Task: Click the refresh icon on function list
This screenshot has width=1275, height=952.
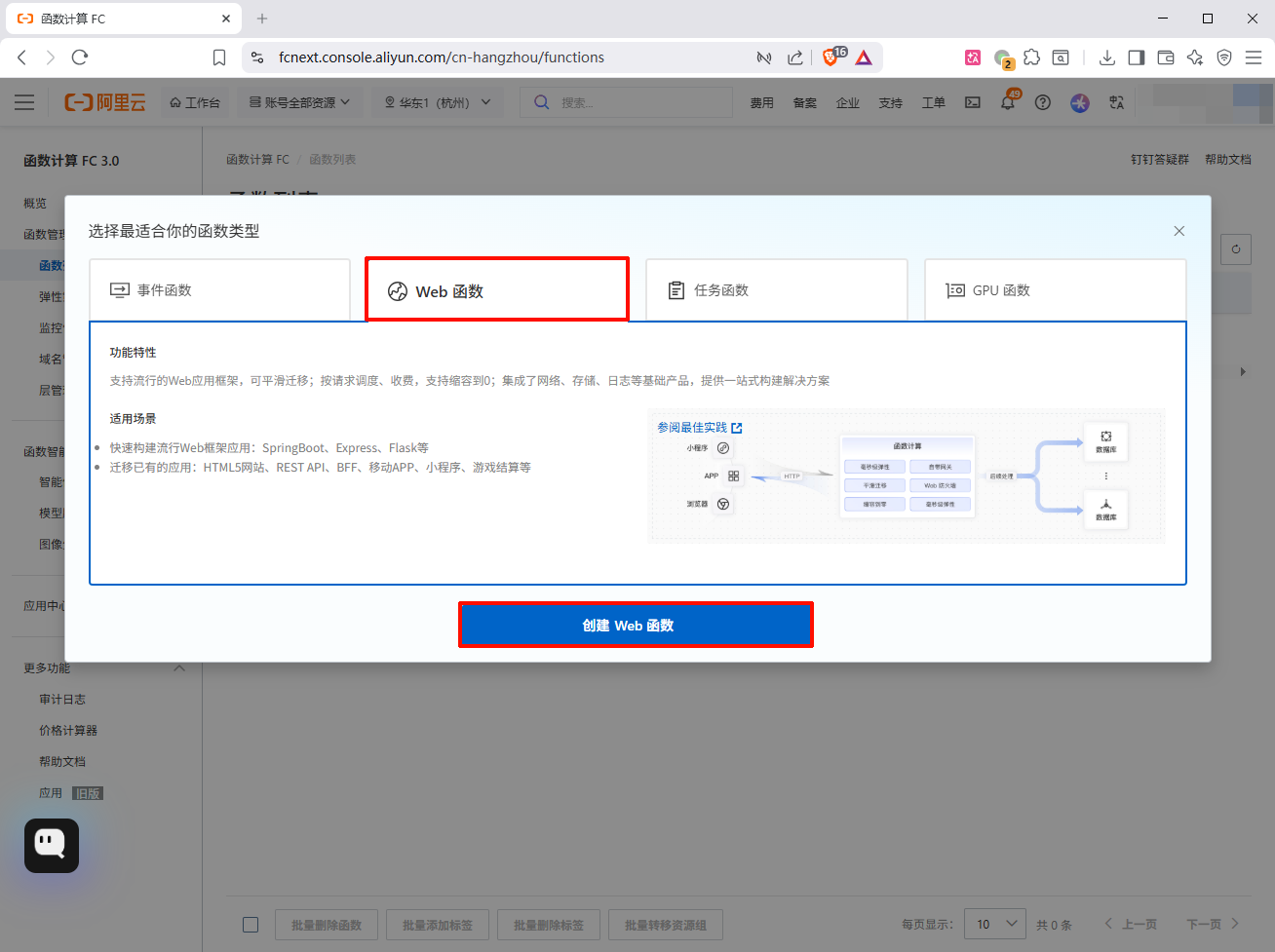Action: pos(1235,249)
